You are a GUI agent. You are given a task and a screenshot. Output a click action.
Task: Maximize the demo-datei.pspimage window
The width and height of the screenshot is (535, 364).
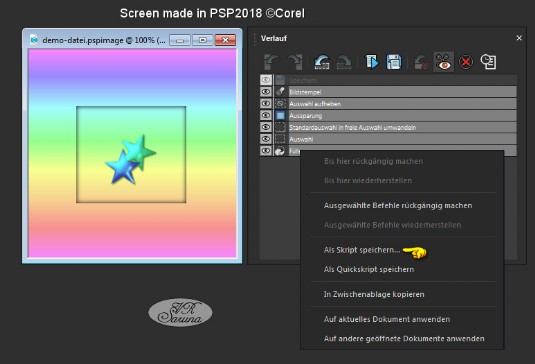coord(203,40)
